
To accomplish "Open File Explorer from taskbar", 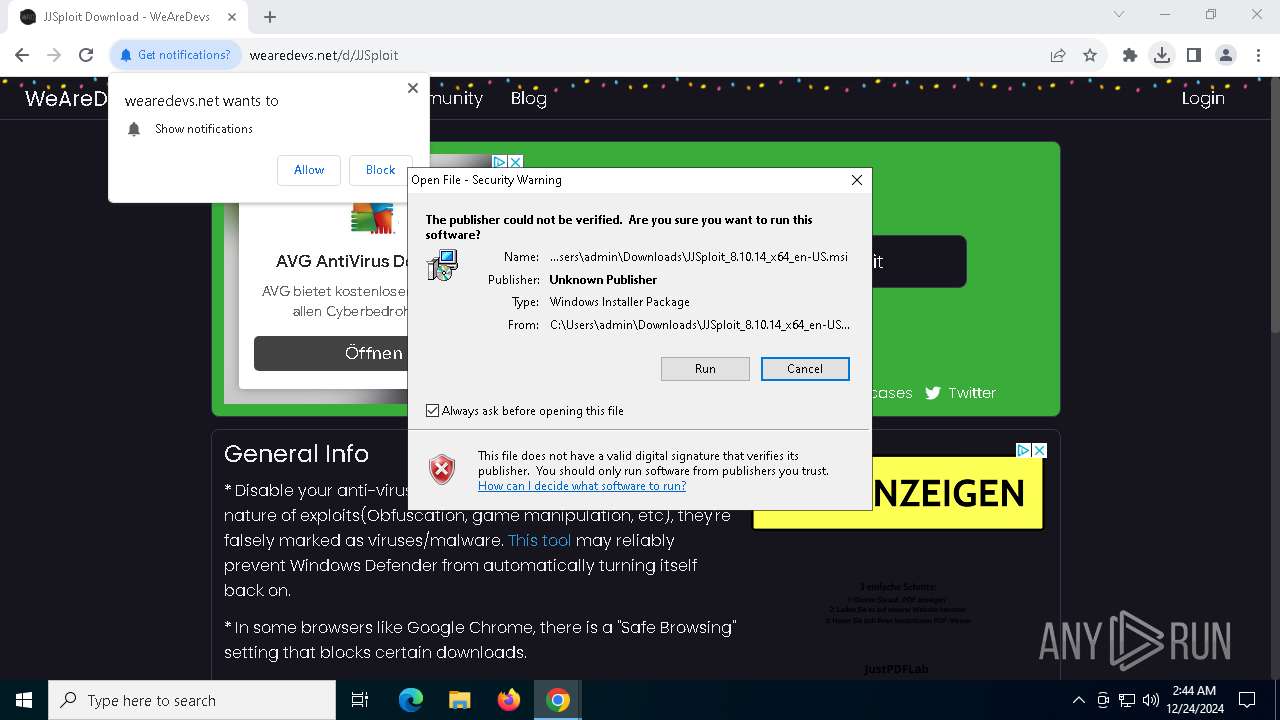I will point(460,700).
